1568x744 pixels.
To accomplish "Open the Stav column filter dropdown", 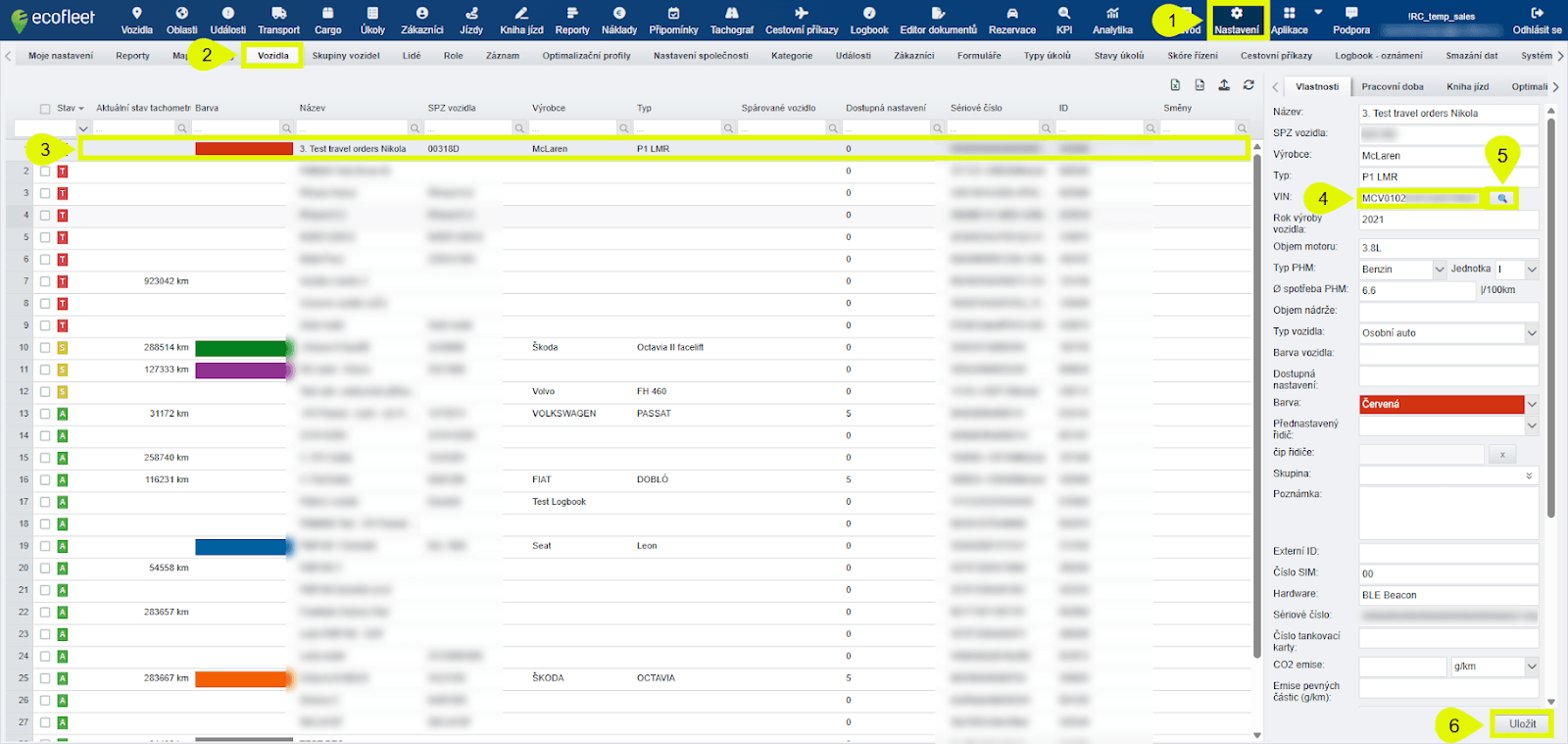I will 83,128.
